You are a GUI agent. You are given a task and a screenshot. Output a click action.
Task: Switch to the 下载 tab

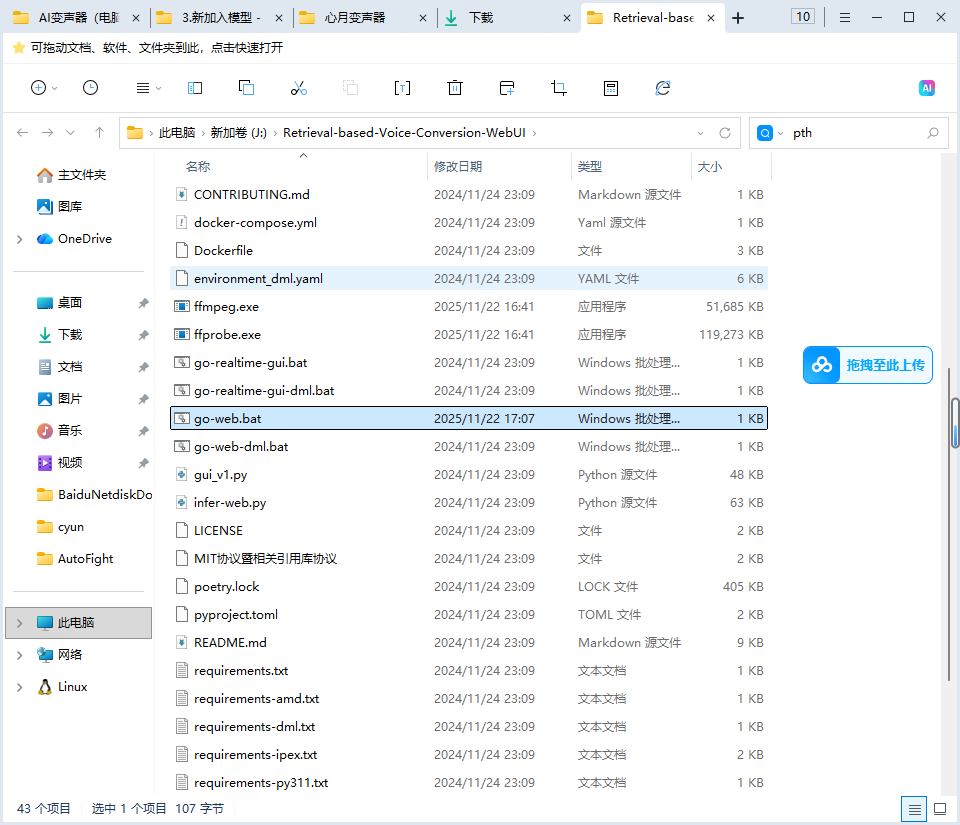[508, 18]
